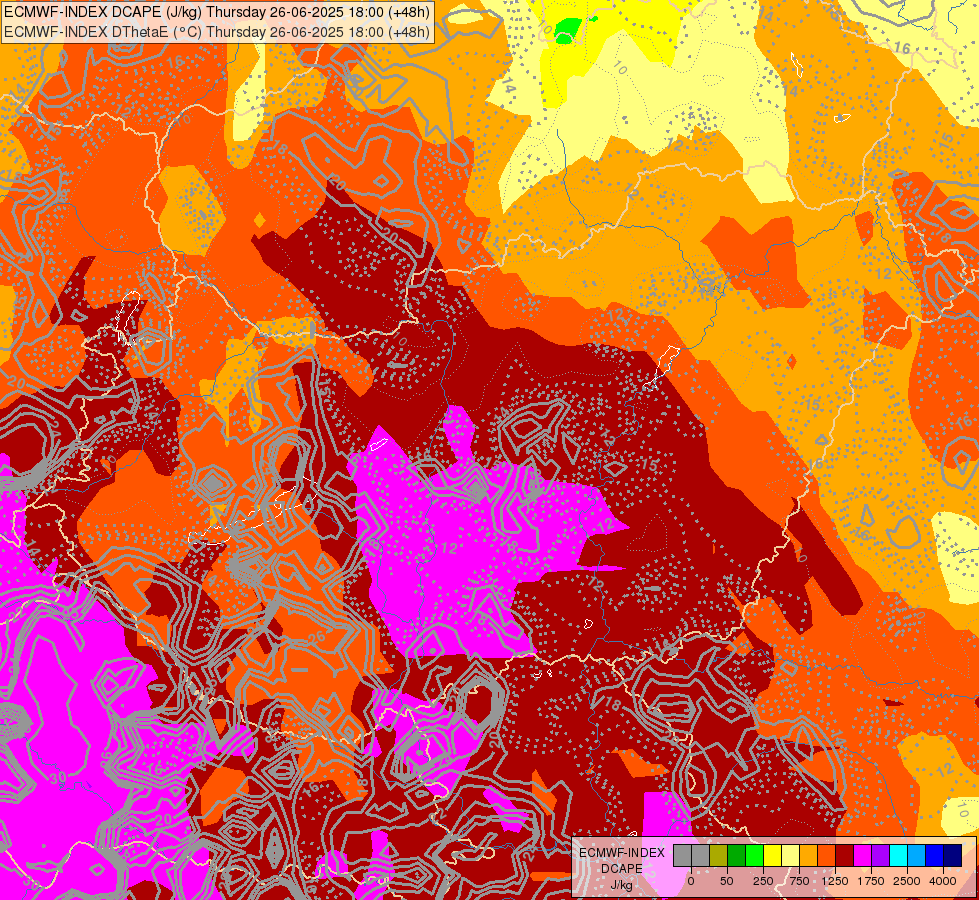Click the pure blue legend swatch
The height and width of the screenshot is (900, 979).
pyautogui.click(x=935, y=856)
